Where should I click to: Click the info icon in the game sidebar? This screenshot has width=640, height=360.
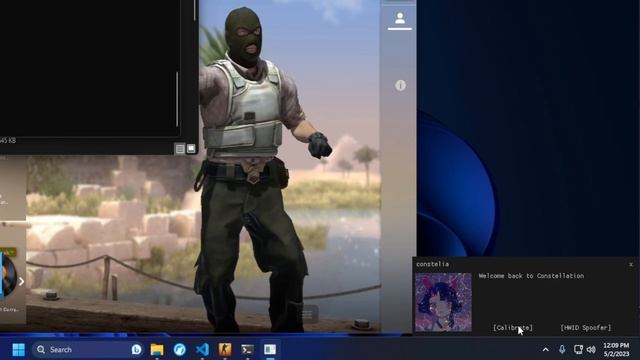point(400,85)
